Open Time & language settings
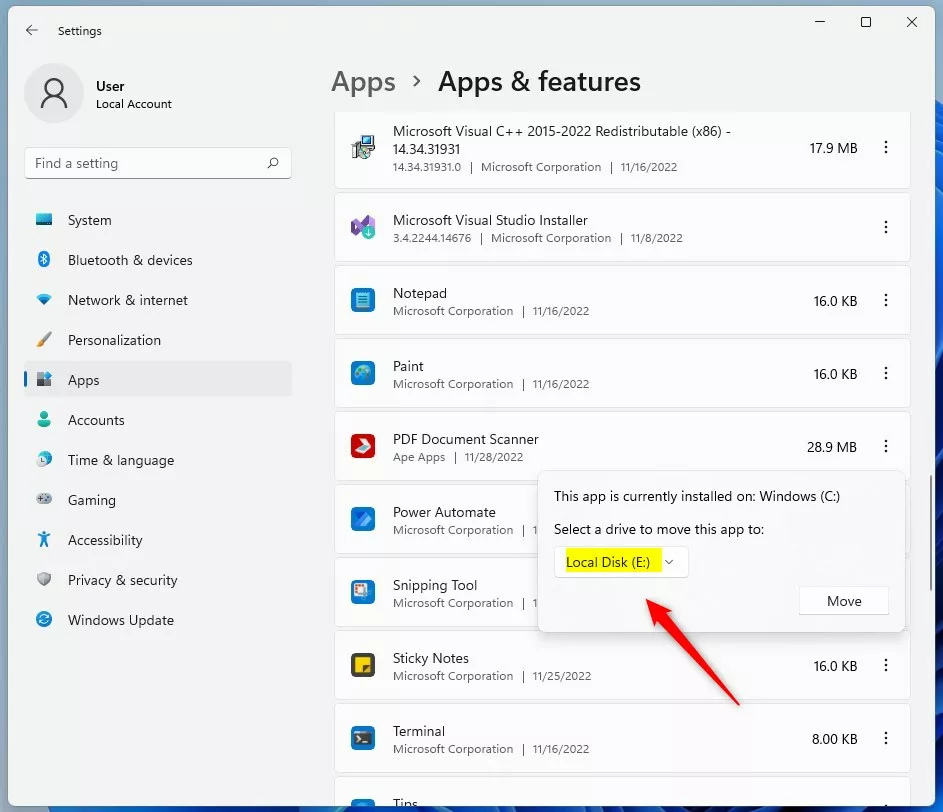This screenshot has height=812, width=943. [158, 460]
